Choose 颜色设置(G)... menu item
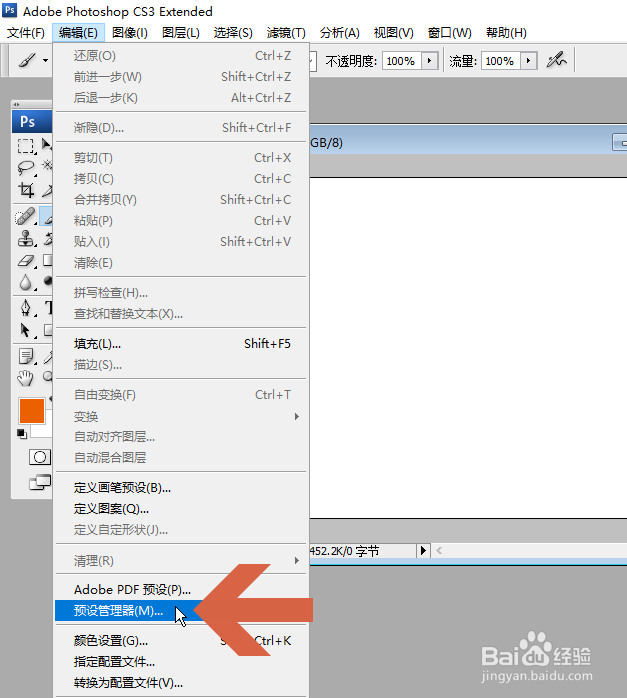 (x=182, y=641)
